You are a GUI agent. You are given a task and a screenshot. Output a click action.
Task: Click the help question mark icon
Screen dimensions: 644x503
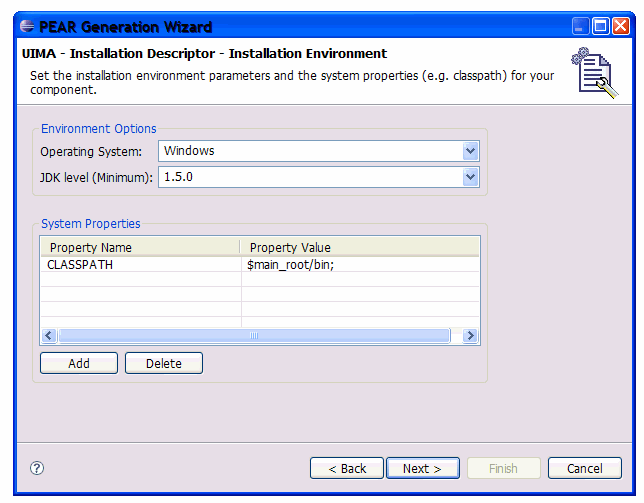[37, 468]
